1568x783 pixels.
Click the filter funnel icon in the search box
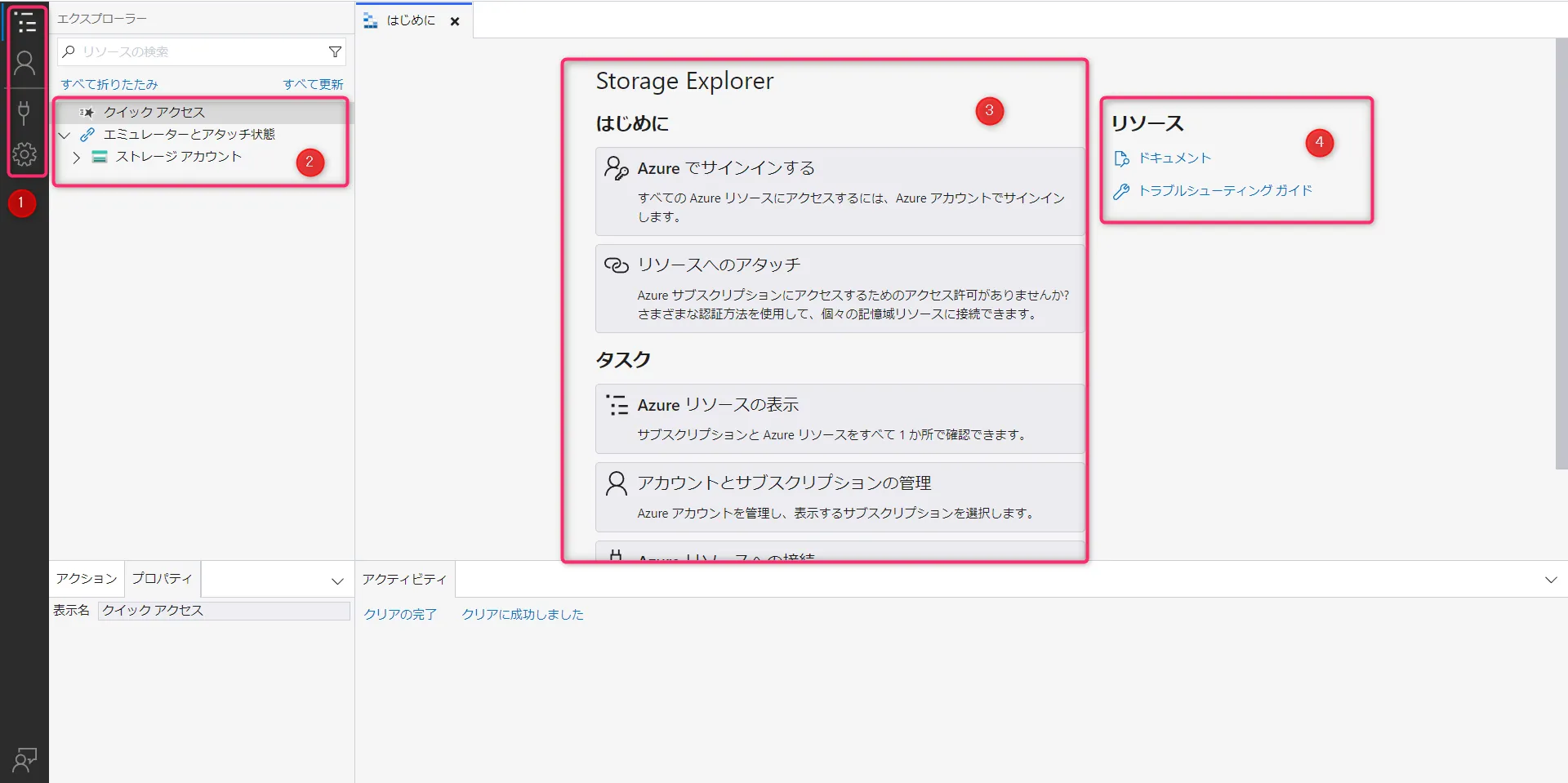click(335, 51)
